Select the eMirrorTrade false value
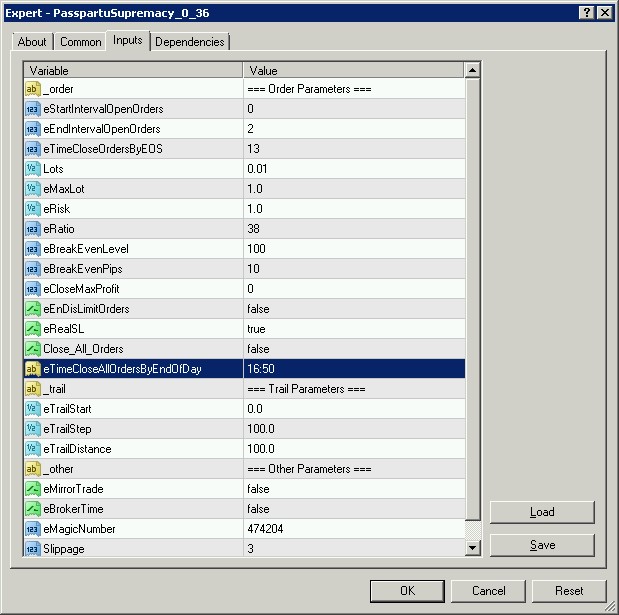The height and width of the screenshot is (615, 619). [x=354, y=489]
